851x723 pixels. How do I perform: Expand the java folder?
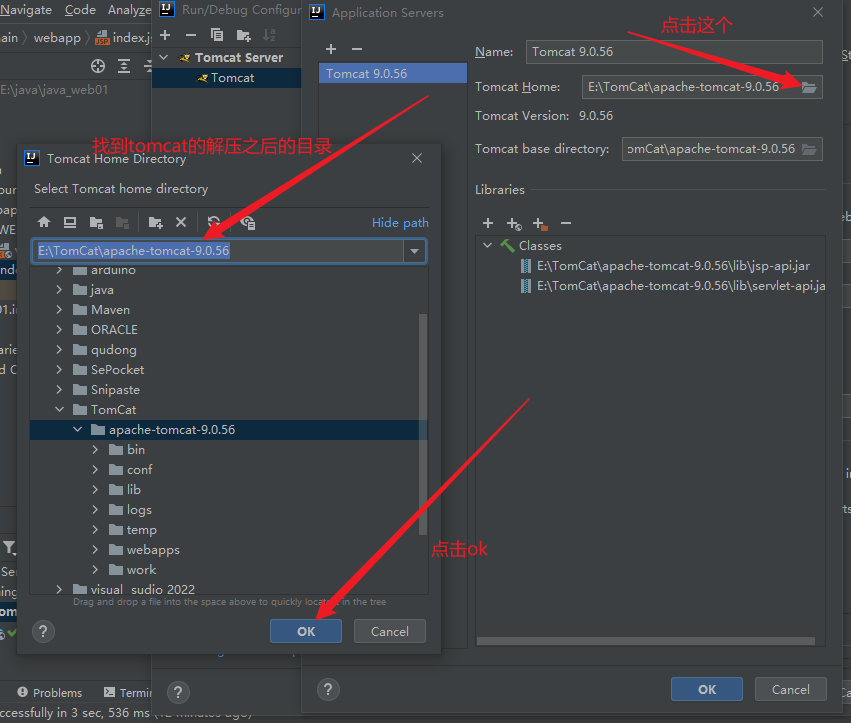(59, 290)
